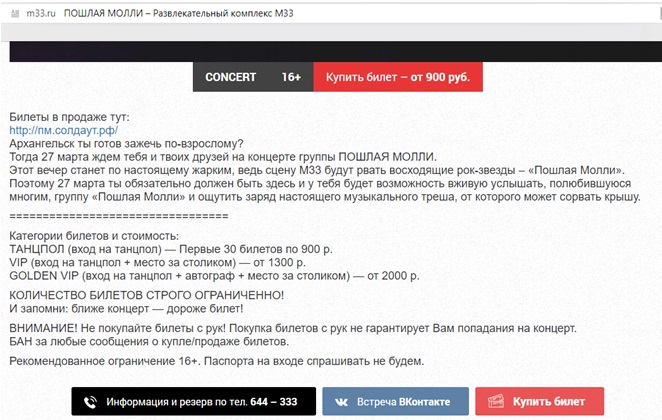Screen dimensions: 662x420
Task: Open the http://пм.солдаут.рф/ ticket link
Action: pos(63,130)
